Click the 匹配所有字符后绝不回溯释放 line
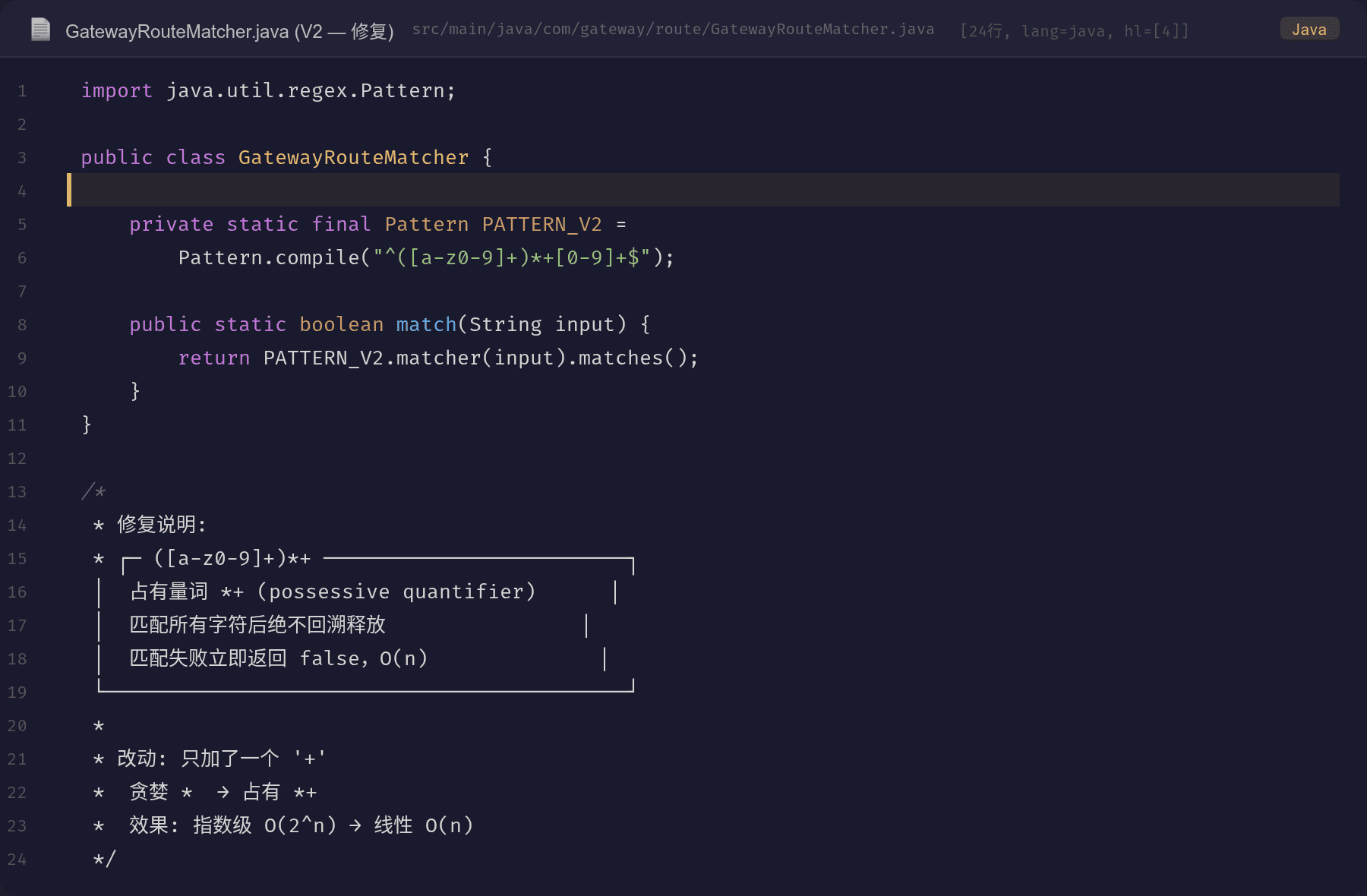Image resolution: width=1367 pixels, height=896 pixels. tap(257, 625)
